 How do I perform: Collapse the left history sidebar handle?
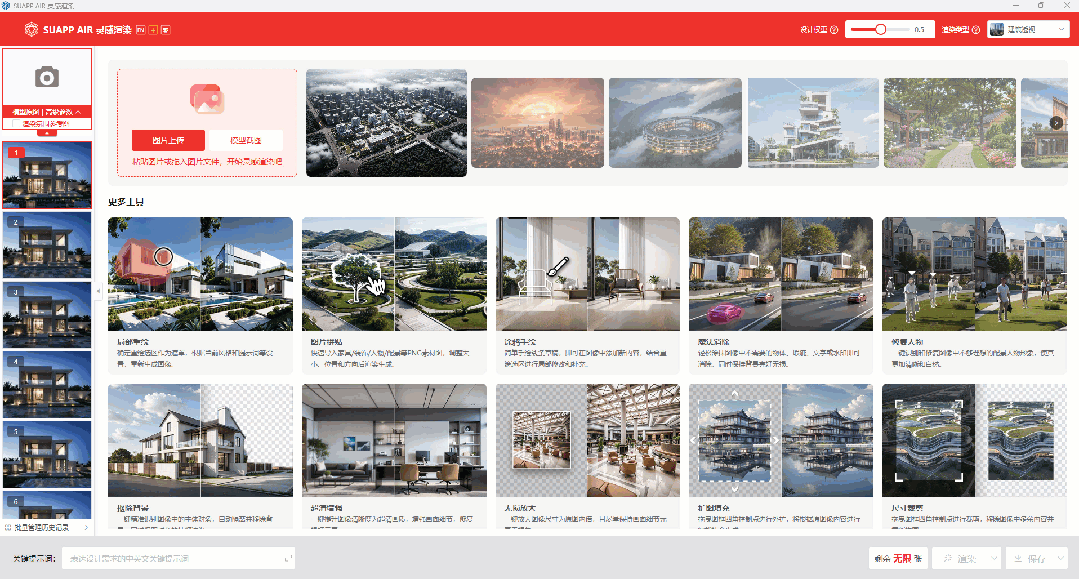pyautogui.click(x=98, y=290)
